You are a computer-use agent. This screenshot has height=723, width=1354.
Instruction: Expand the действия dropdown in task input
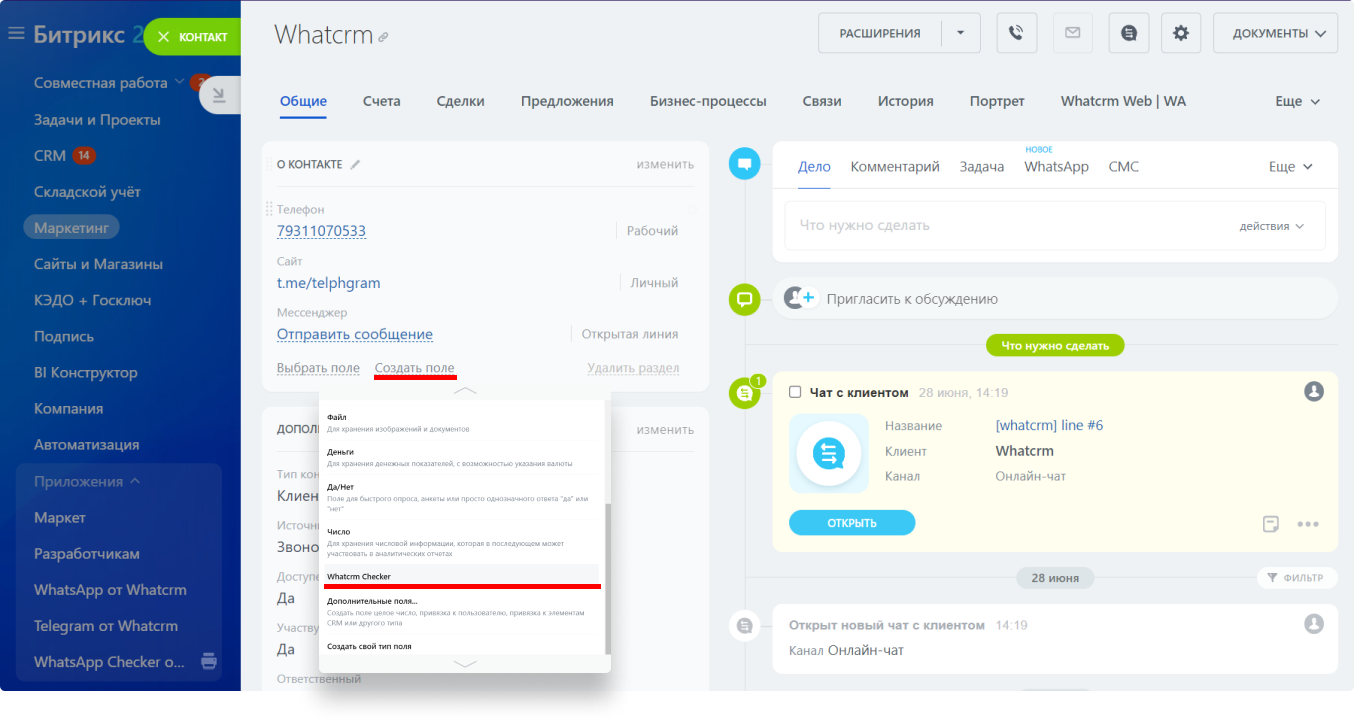(x=1272, y=226)
